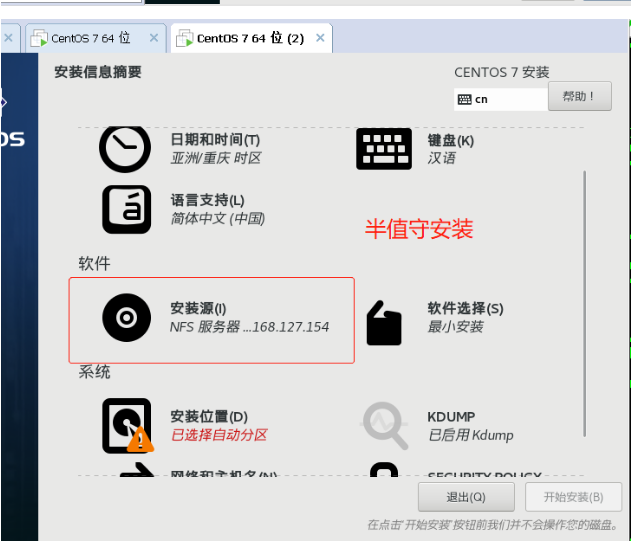The width and height of the screenshot is (632, 546).
Task: Switch to CentOS 7 64 位 tab
Action: point(96,38)
